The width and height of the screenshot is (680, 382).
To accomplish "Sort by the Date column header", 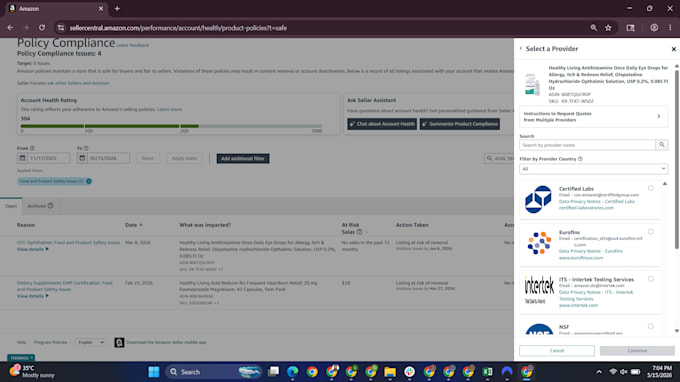I will pos(134,225).
